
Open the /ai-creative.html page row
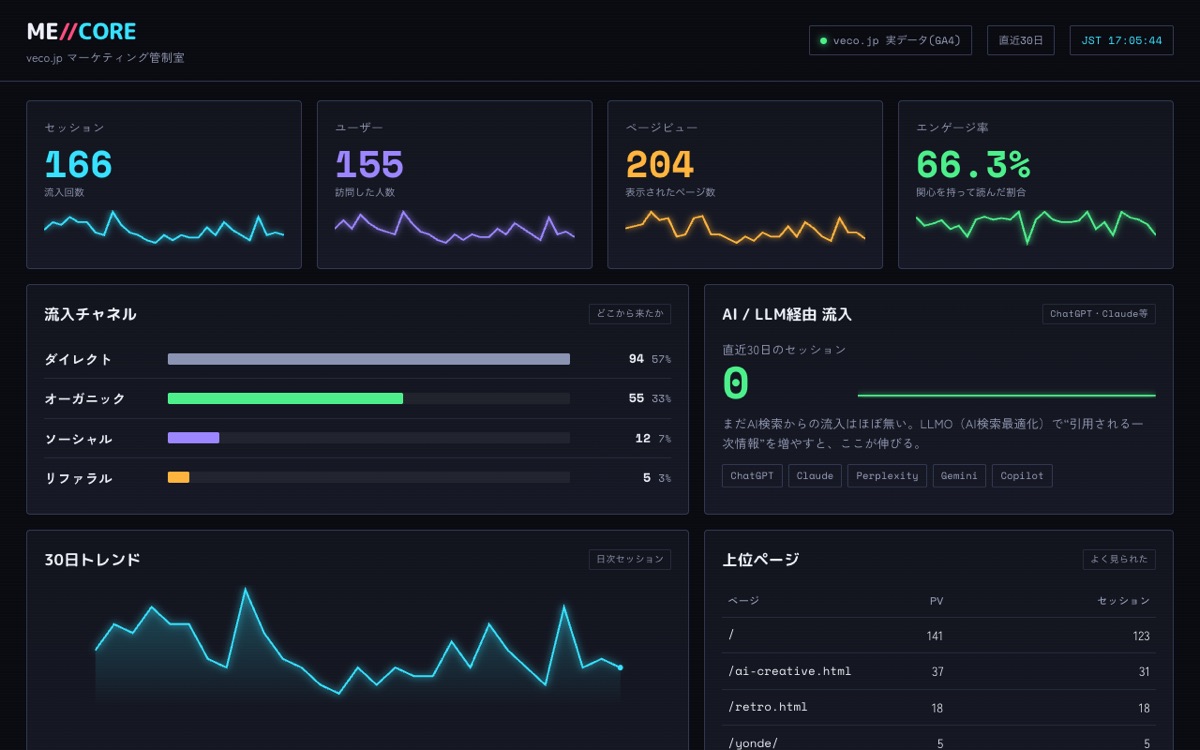(939, 671)
